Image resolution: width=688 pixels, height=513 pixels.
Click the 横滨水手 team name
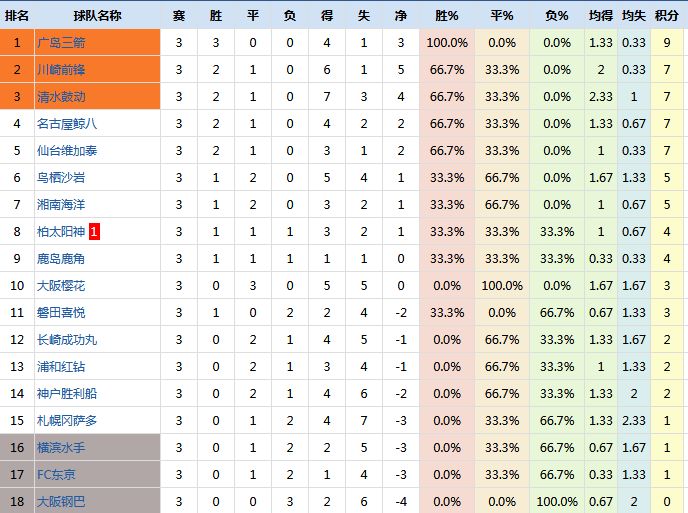61,448
